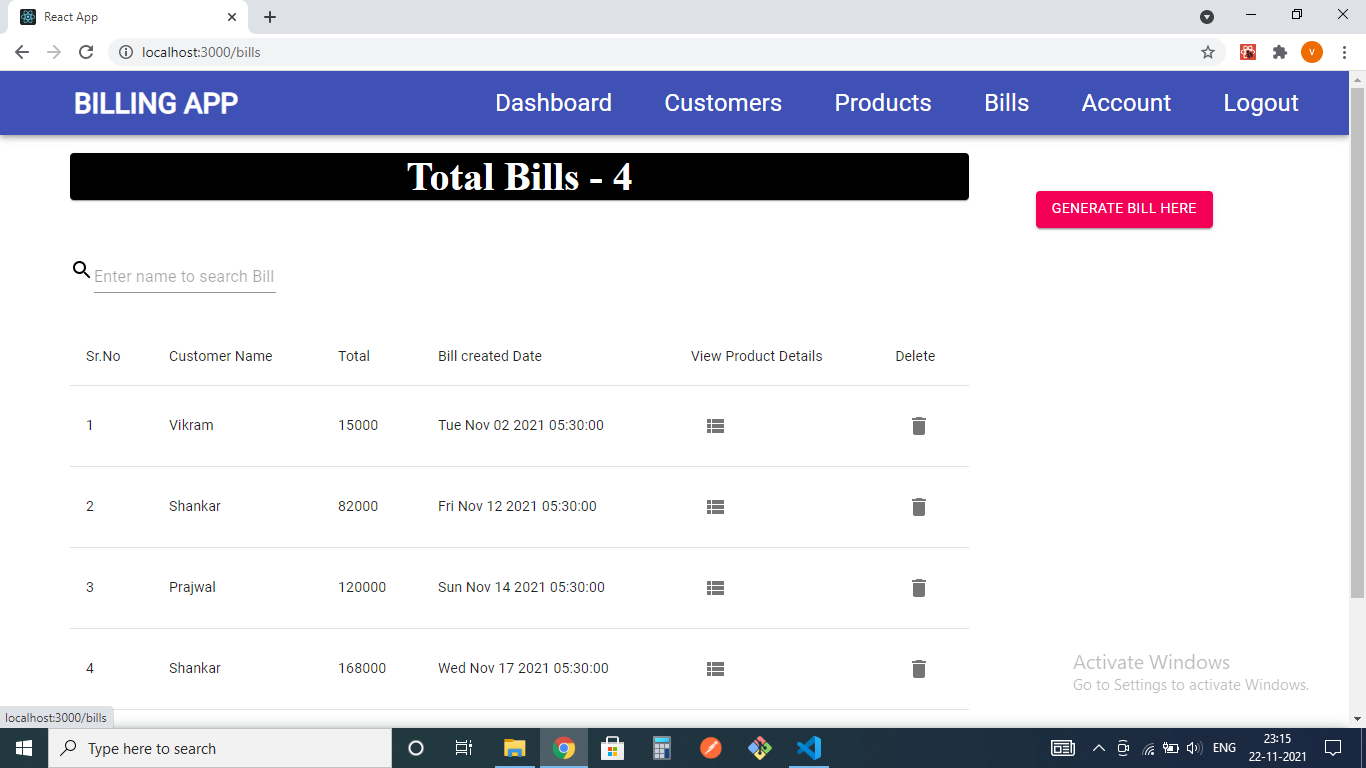View product details for Prajwal's bill
Screen dimensions: 1366x768
pos(715,587)
